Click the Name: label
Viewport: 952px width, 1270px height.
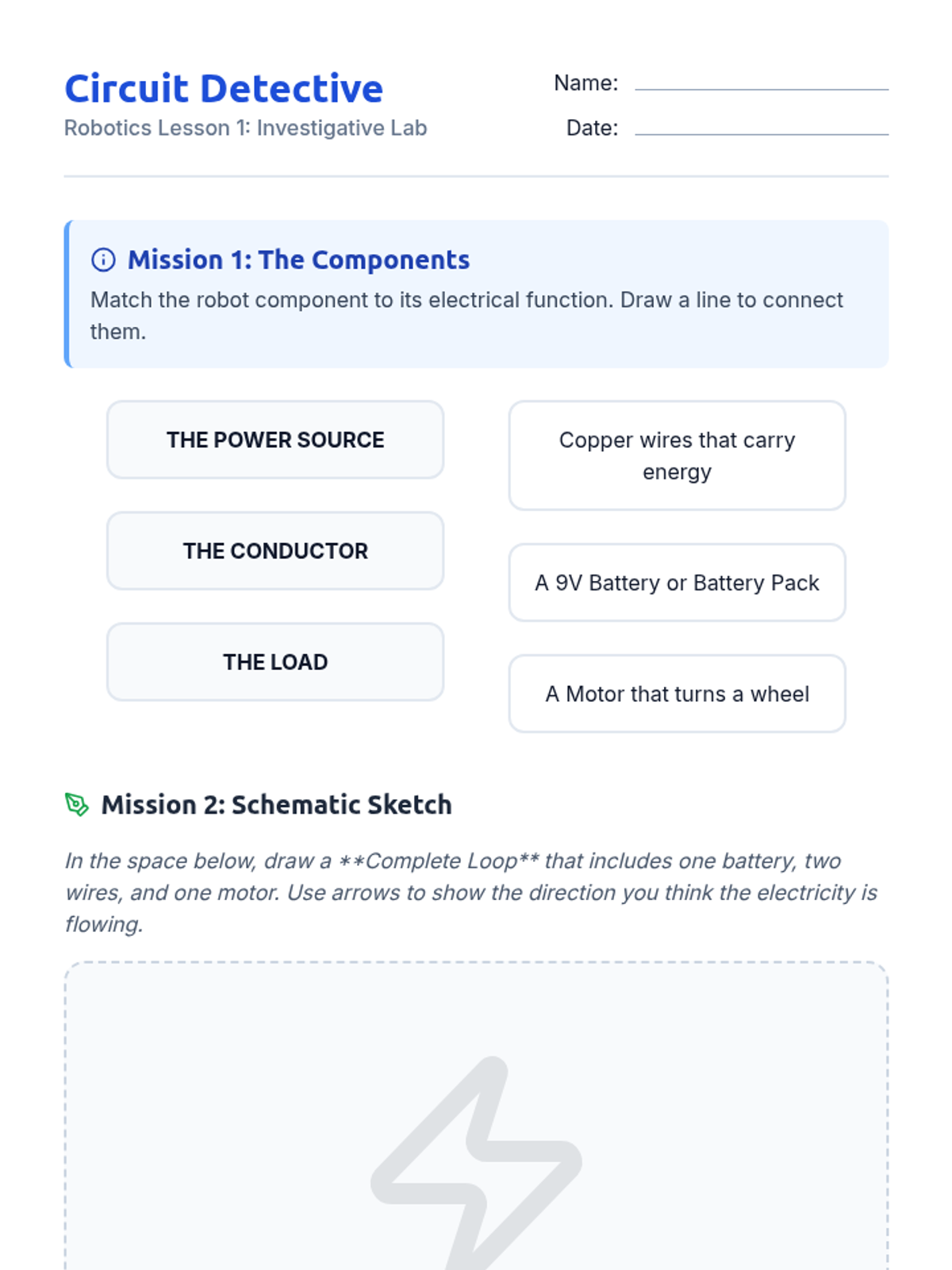coord(585,83)
